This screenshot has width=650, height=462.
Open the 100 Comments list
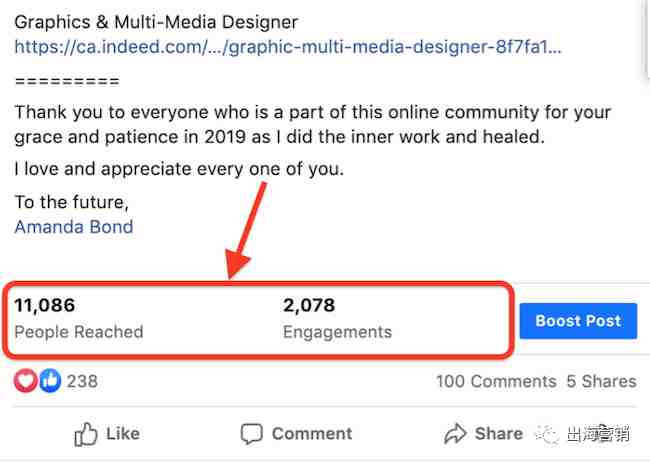coord(496,381)
